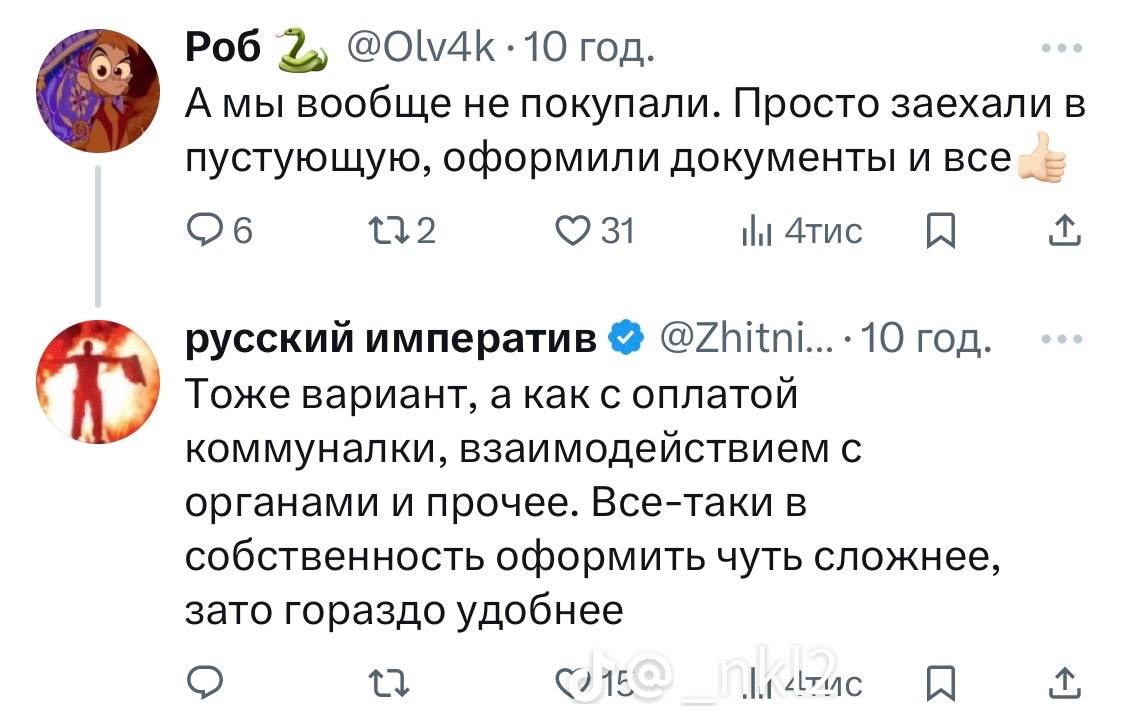Open русский императив's profile avatar

[99, 383]
